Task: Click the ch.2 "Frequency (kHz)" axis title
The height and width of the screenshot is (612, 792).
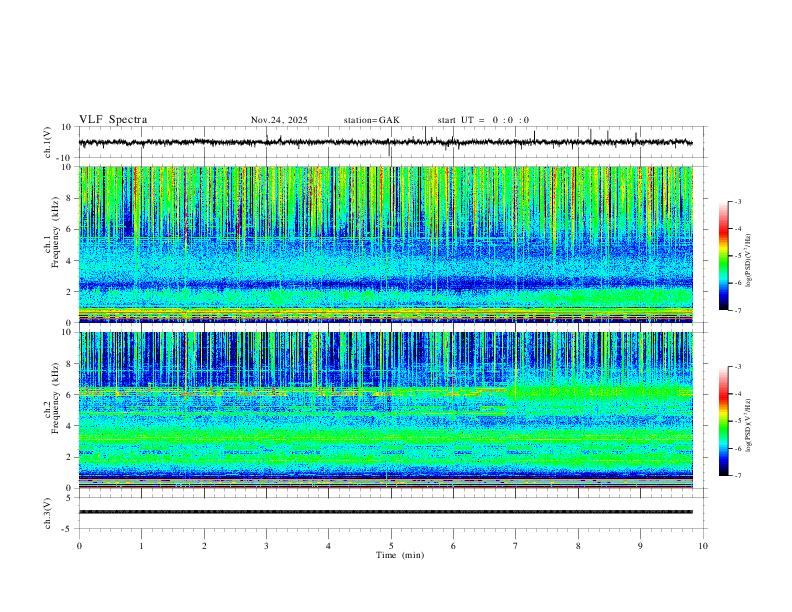Action: tap(56, 397)
